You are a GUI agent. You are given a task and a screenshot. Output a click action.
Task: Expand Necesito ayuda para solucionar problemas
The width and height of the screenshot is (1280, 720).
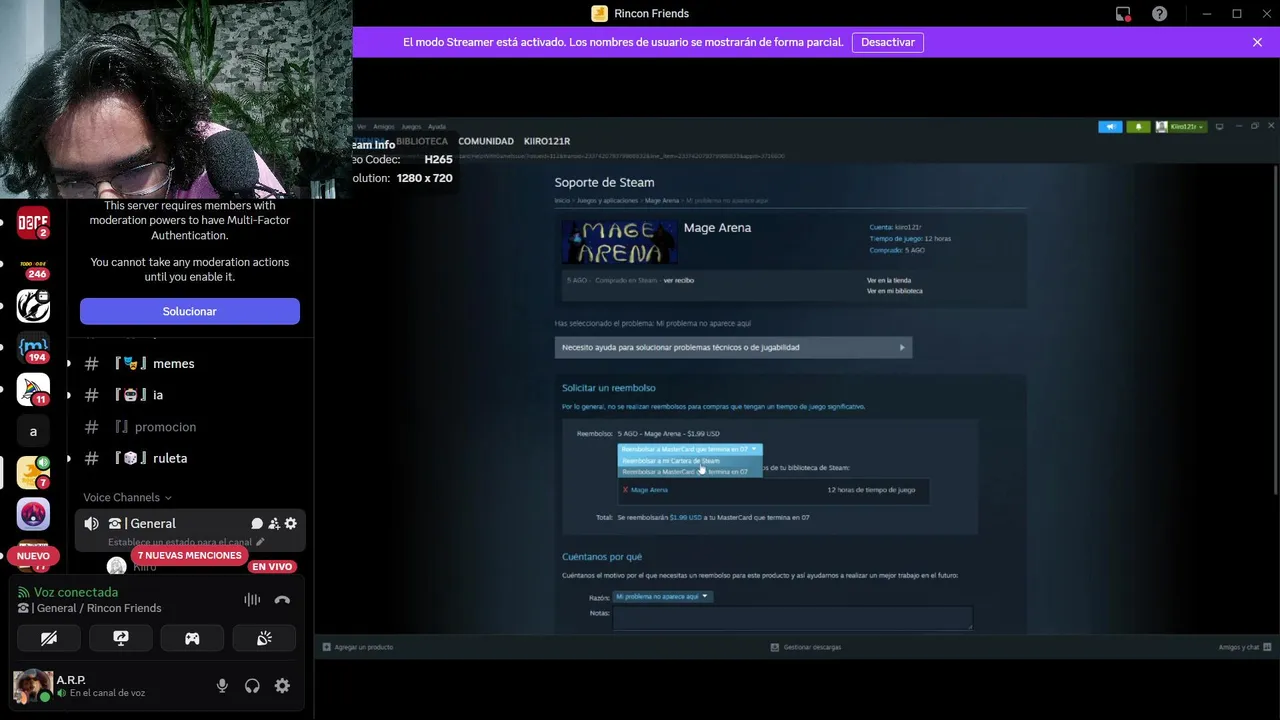pyautogui.click(x=733, y=347)
